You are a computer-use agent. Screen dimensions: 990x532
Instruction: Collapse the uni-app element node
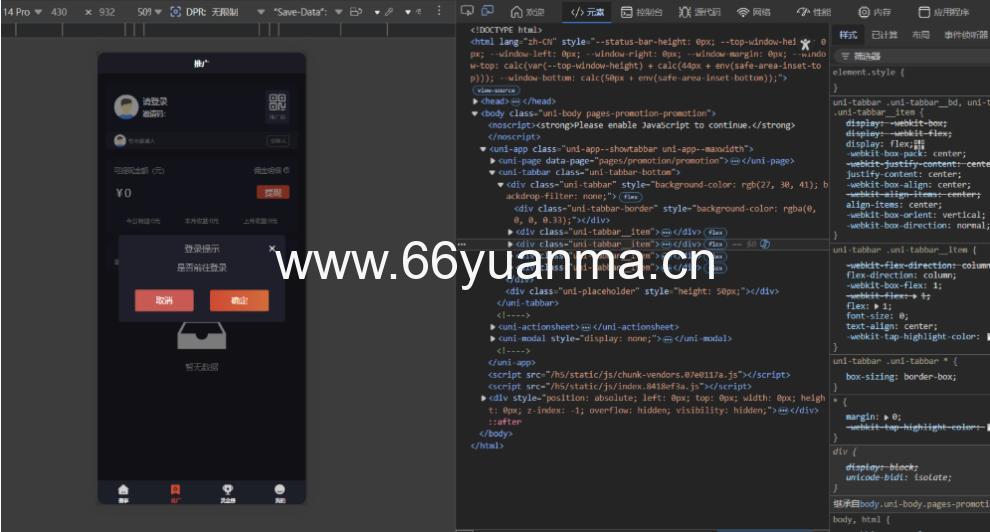point(483,150)
